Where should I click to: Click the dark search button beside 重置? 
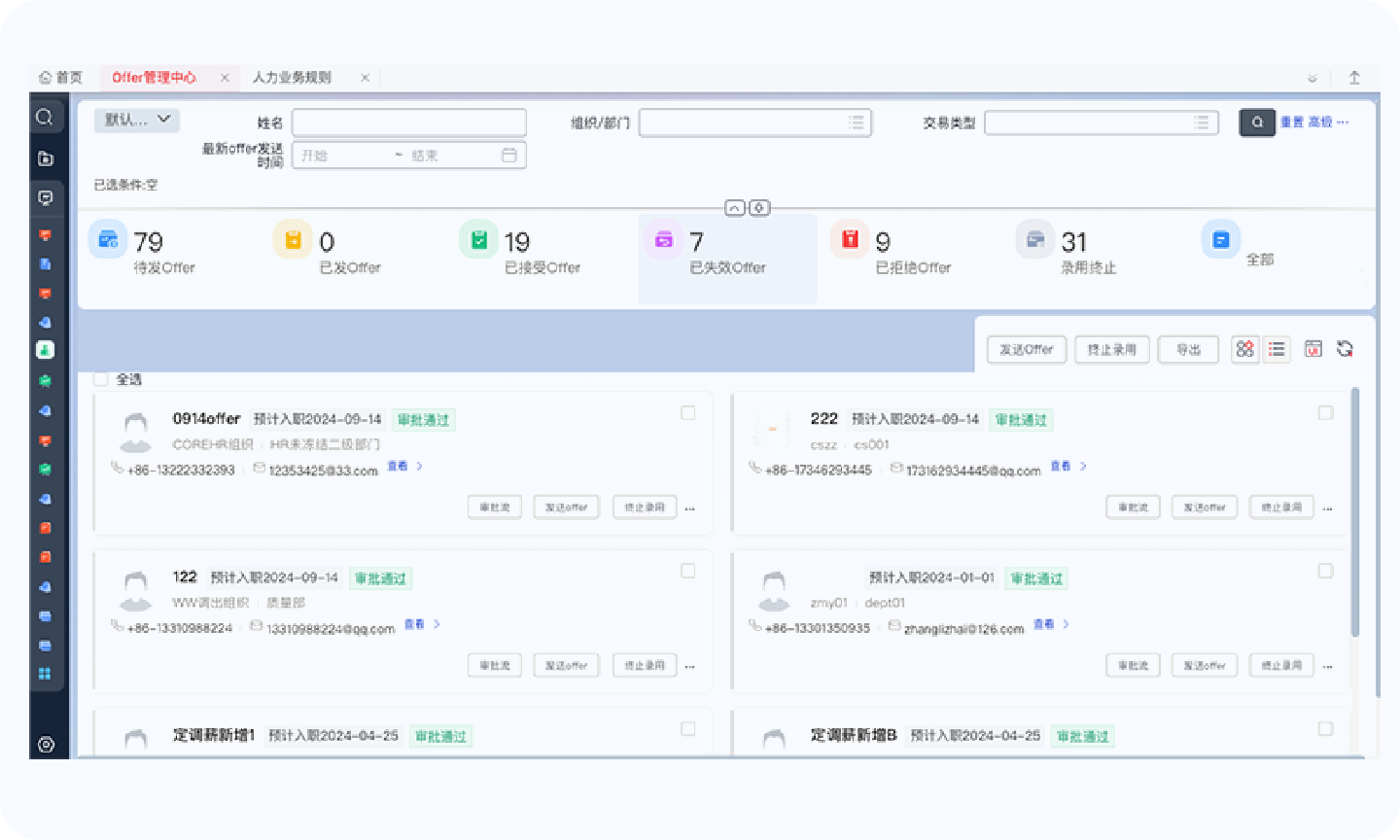coord(1256,122)
